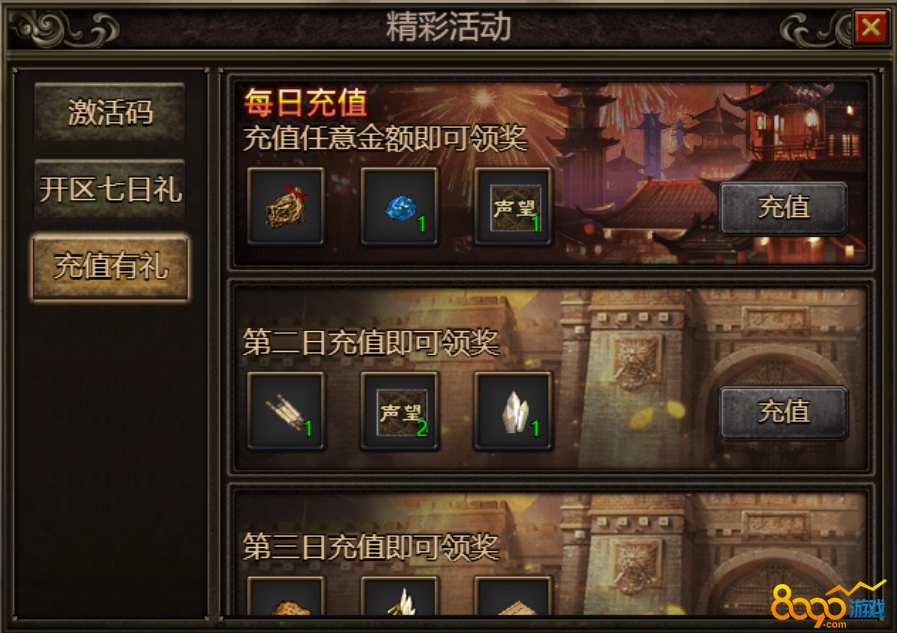The image size is (897, 633).
Task: Select the middle reward slot in day three row
Action: tap(399, 596)
